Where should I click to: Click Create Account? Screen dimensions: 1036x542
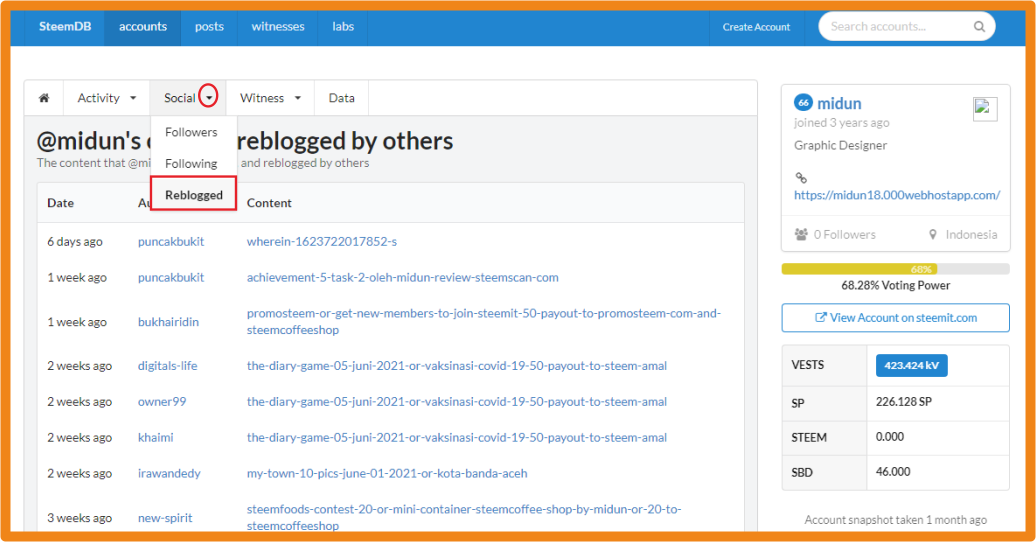click(756, 27)
